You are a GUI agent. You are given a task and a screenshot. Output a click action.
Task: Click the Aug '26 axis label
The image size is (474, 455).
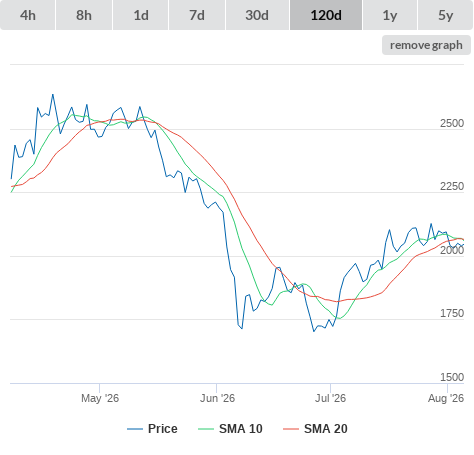[x=446, y=398]
